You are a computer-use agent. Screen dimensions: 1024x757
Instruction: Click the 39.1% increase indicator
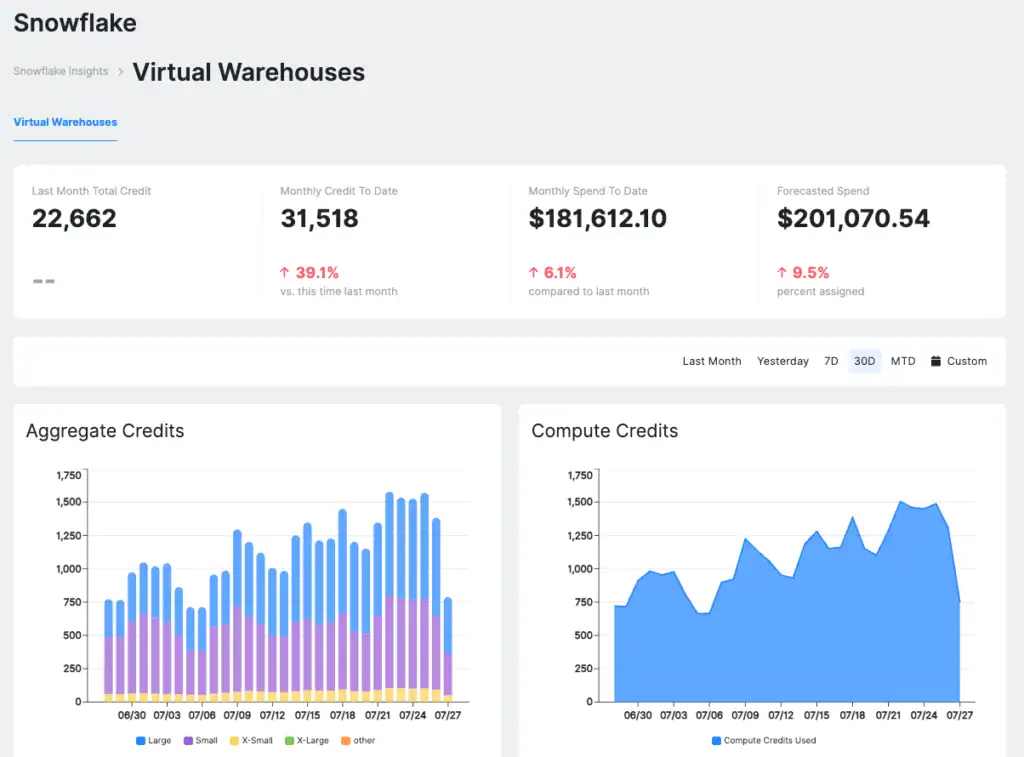(x=317, y=272)
